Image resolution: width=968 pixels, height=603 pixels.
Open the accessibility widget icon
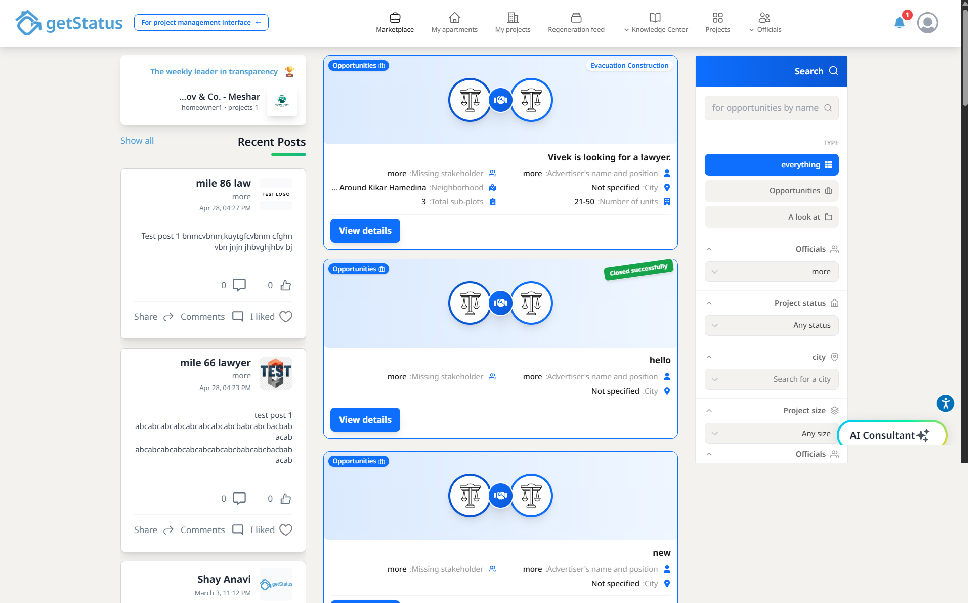point(945,404)
